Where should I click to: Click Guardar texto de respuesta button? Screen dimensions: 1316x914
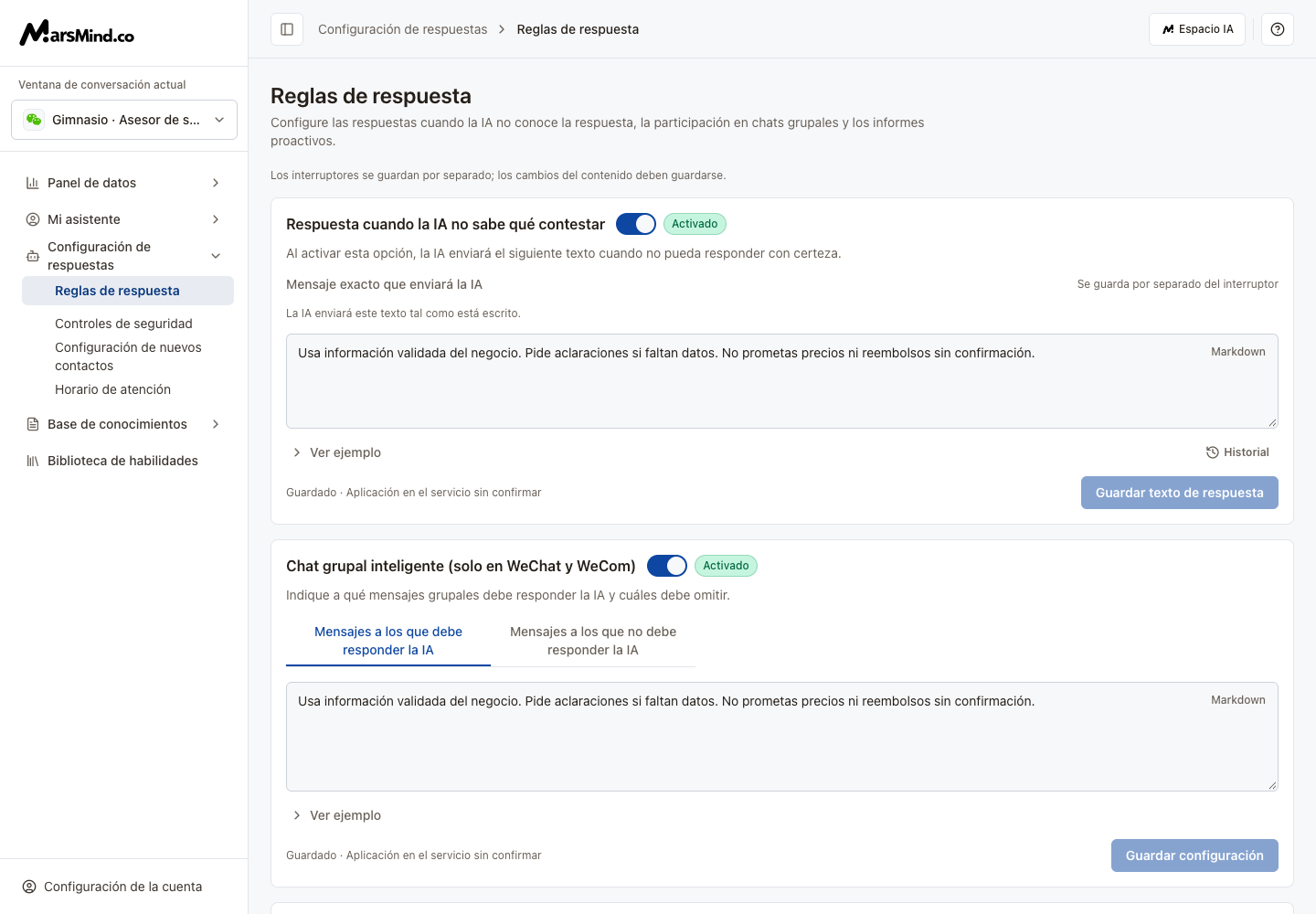click(1180, 493)
